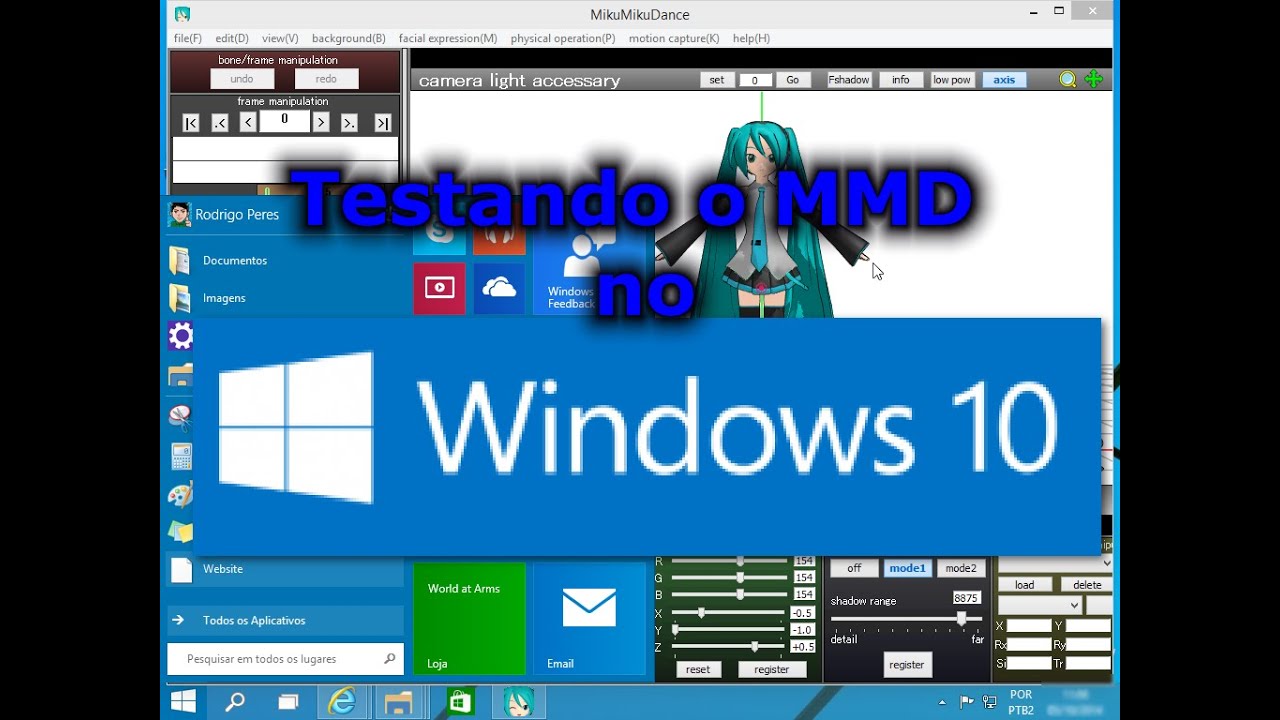Image resolution: width=1280 pixels, height=720 pixels.
Task: Open the Sticky Notes icon
Action: tap(180, 531)
